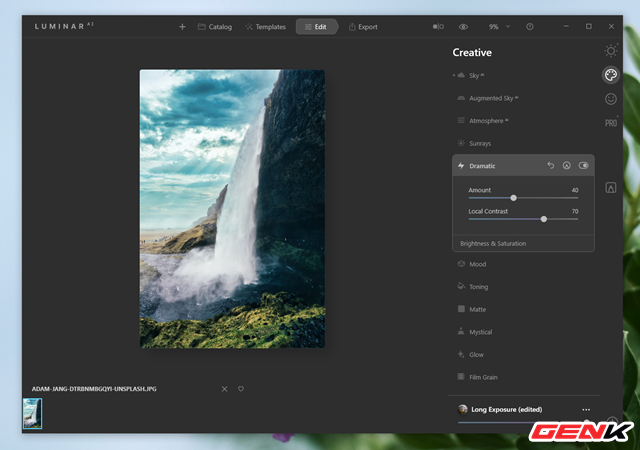The image size is (640, 450).
Task: Open the Portrait smiley face panel
Action: pyautogui.click(x=611, y=99)
